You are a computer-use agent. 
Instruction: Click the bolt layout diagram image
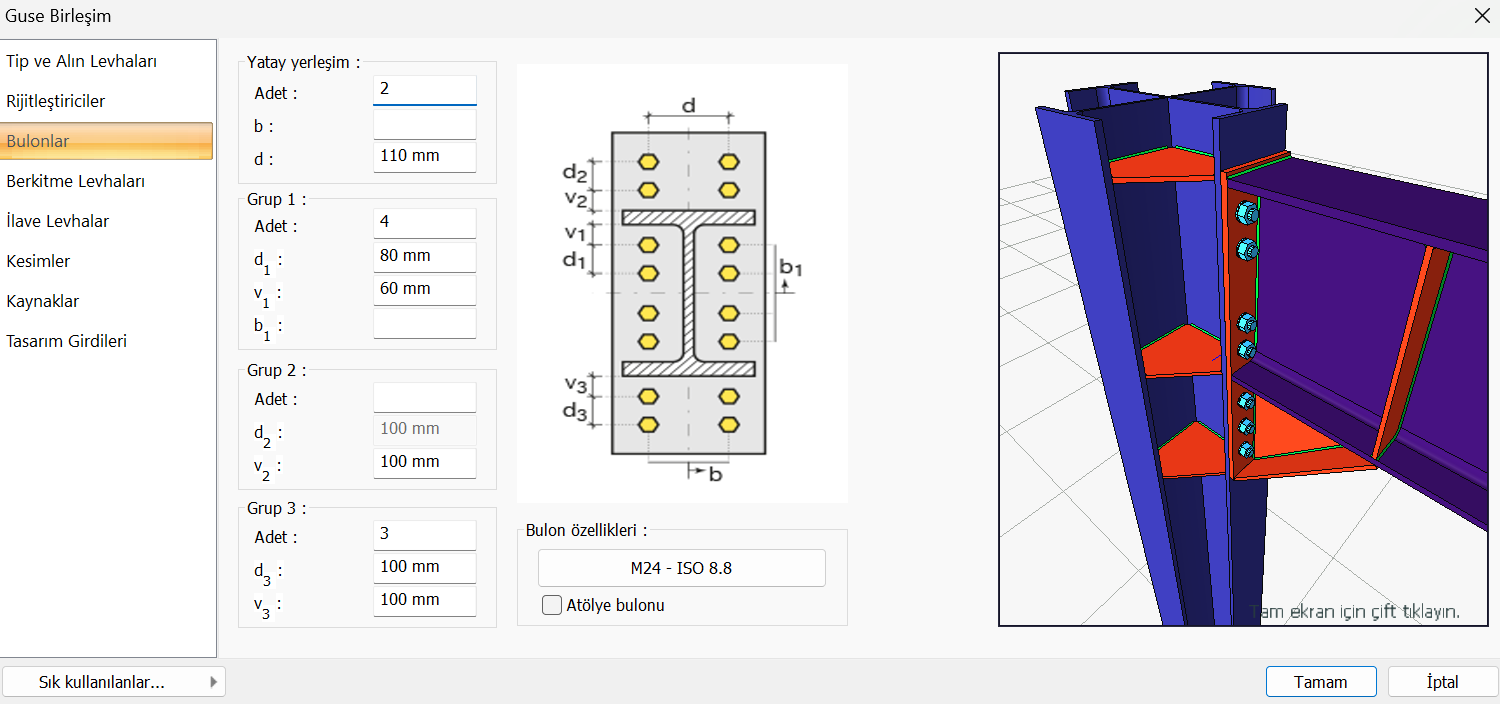[682, 283]
